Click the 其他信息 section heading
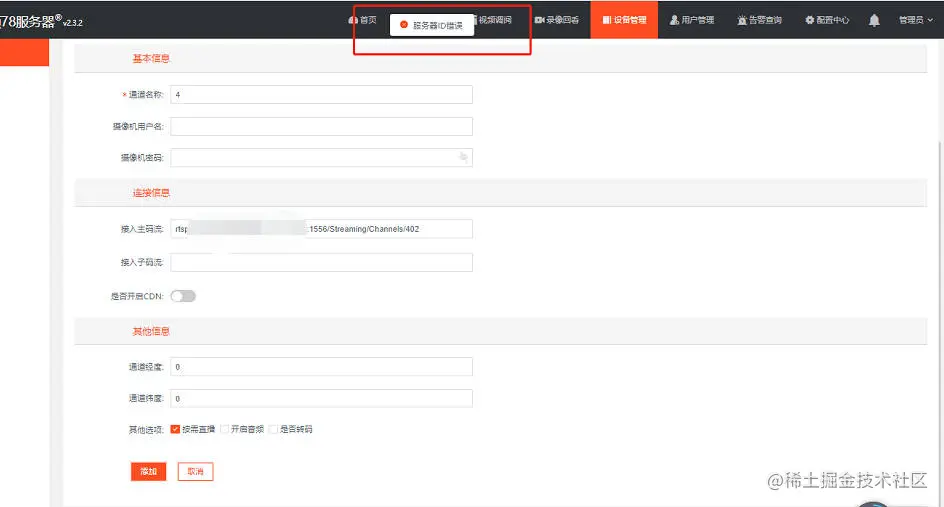 coord(151,331)
